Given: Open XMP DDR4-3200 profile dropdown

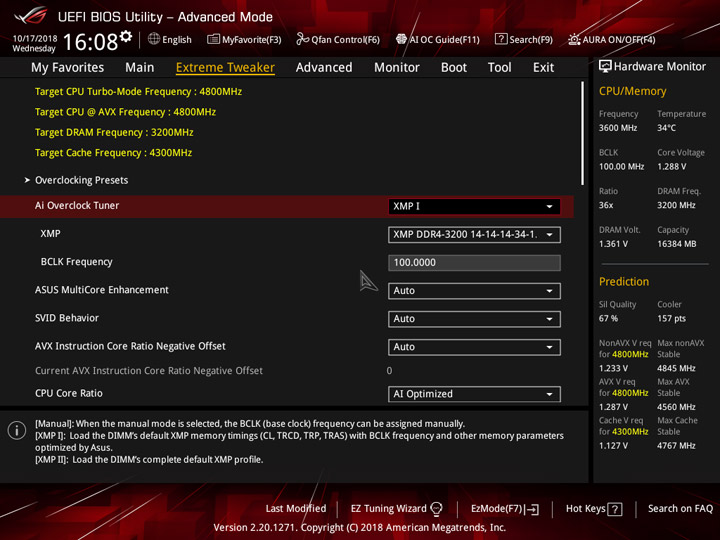Looking at the screenshot, I should (474, 235).
